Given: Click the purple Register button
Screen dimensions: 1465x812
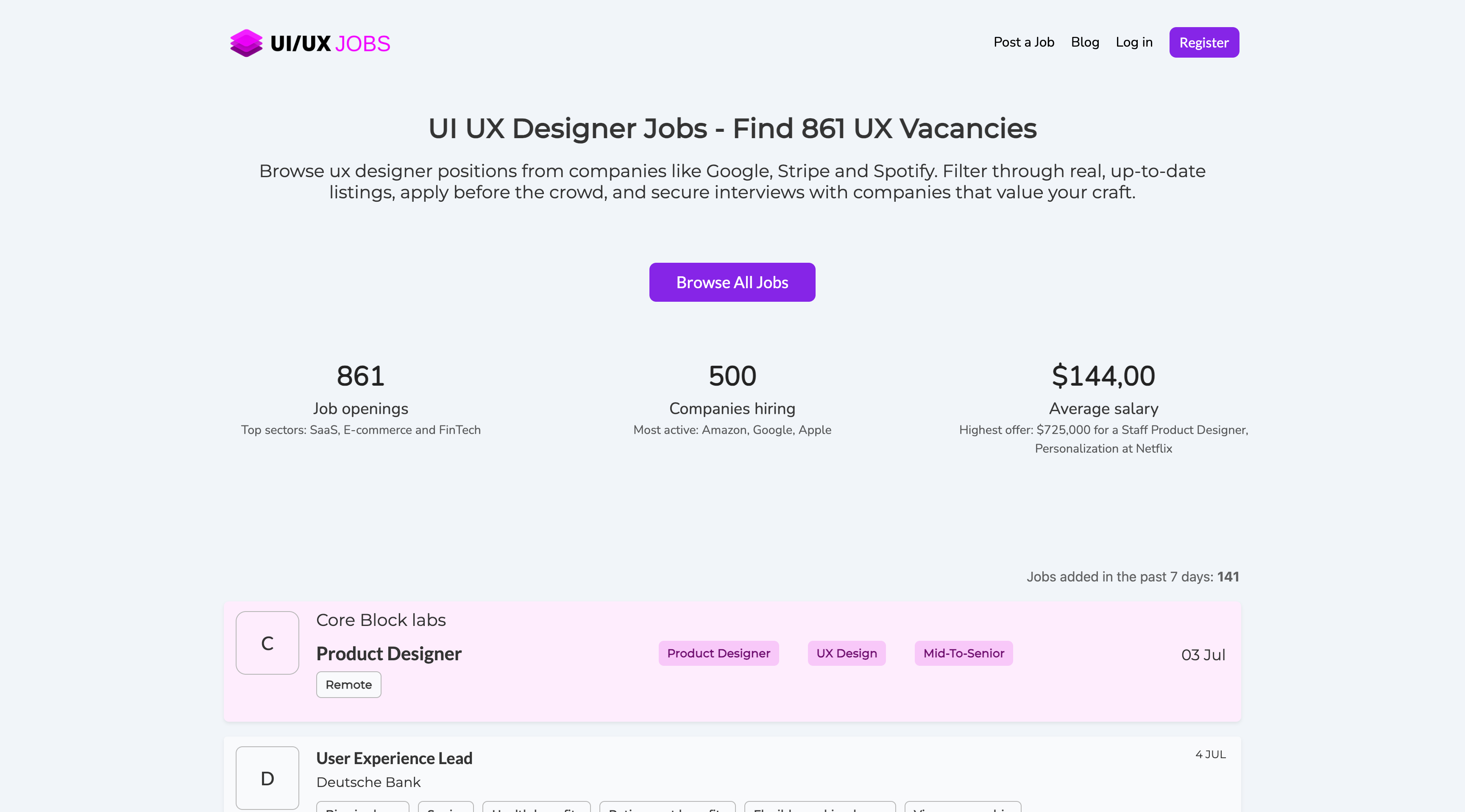Looking at the screenshot, I should 1204,42.
